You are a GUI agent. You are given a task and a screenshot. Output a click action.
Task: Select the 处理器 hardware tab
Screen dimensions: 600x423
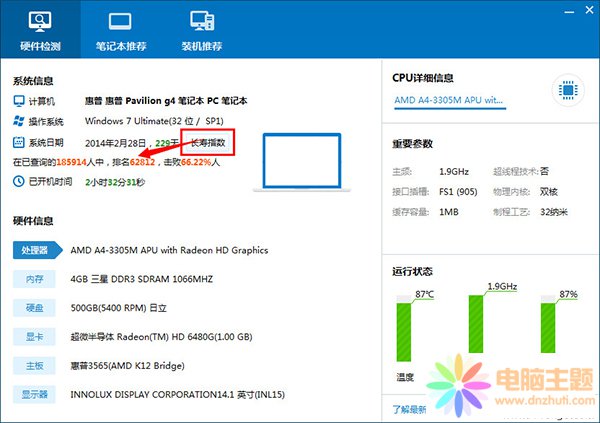36,249
